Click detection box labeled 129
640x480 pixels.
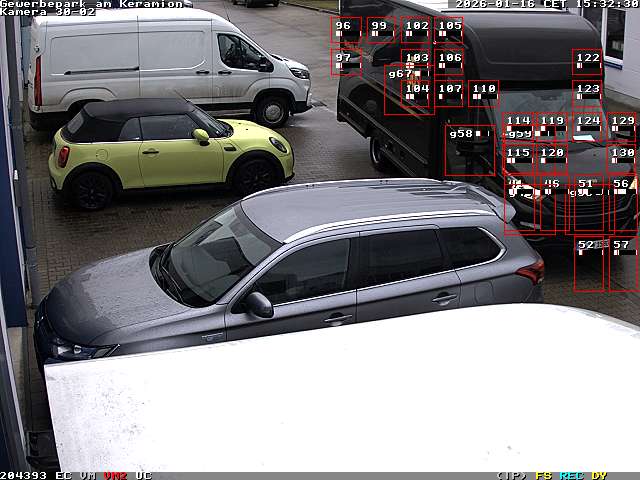622,125
